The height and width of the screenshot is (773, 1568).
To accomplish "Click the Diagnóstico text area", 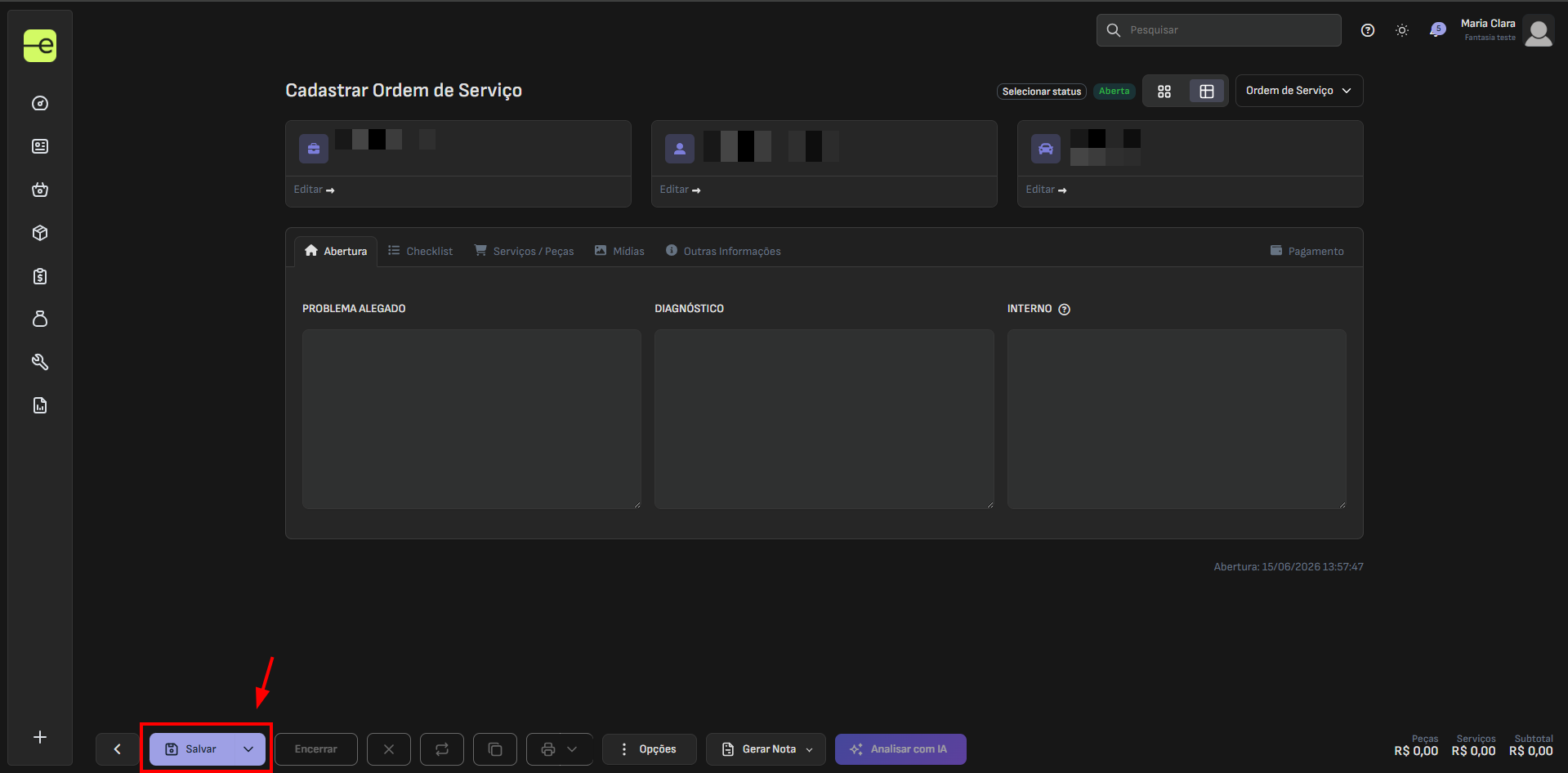I will tap(824, 419).
